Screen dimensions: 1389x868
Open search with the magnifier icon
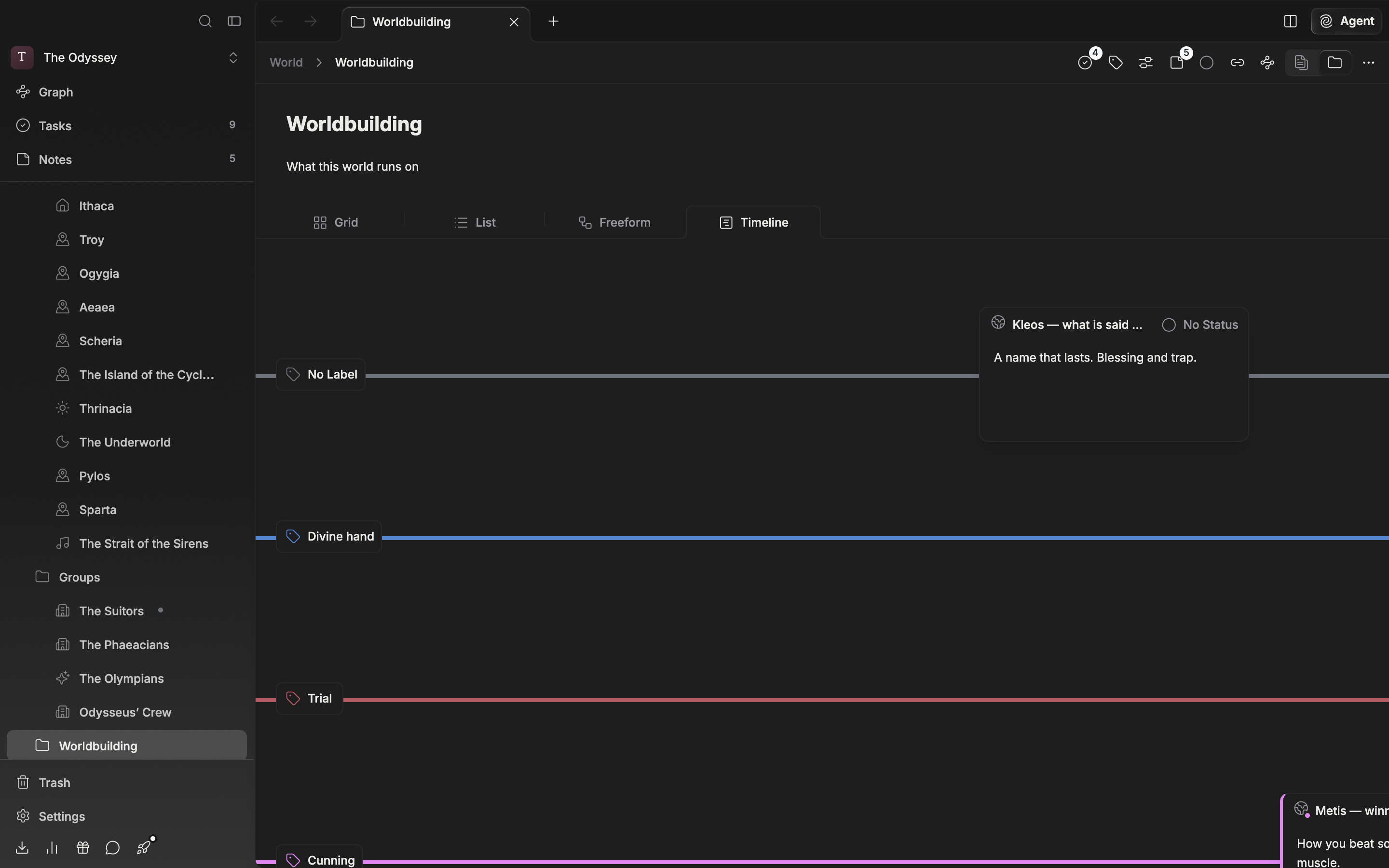(205, 21)
